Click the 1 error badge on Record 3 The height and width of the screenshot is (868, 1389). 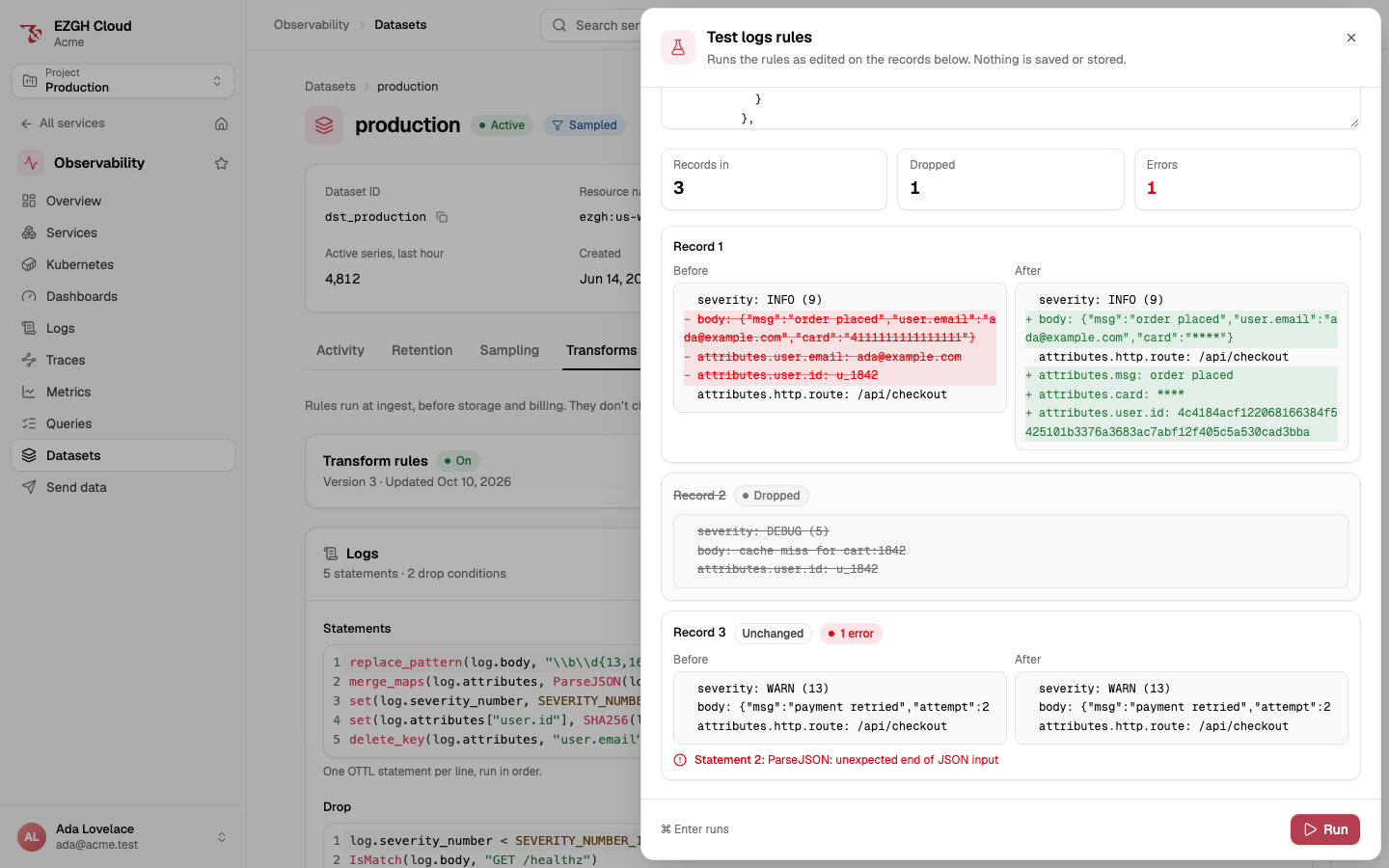[x=851, y=634]
